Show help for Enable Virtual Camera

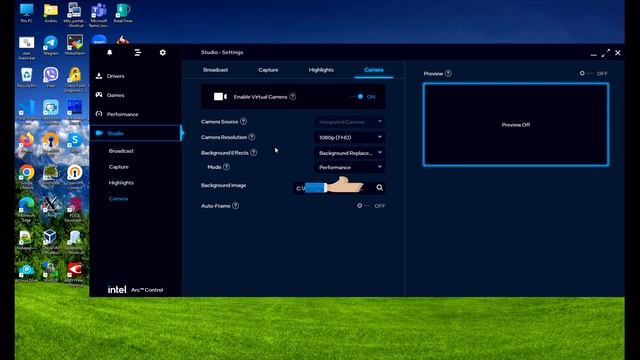[x=293, y=97]
